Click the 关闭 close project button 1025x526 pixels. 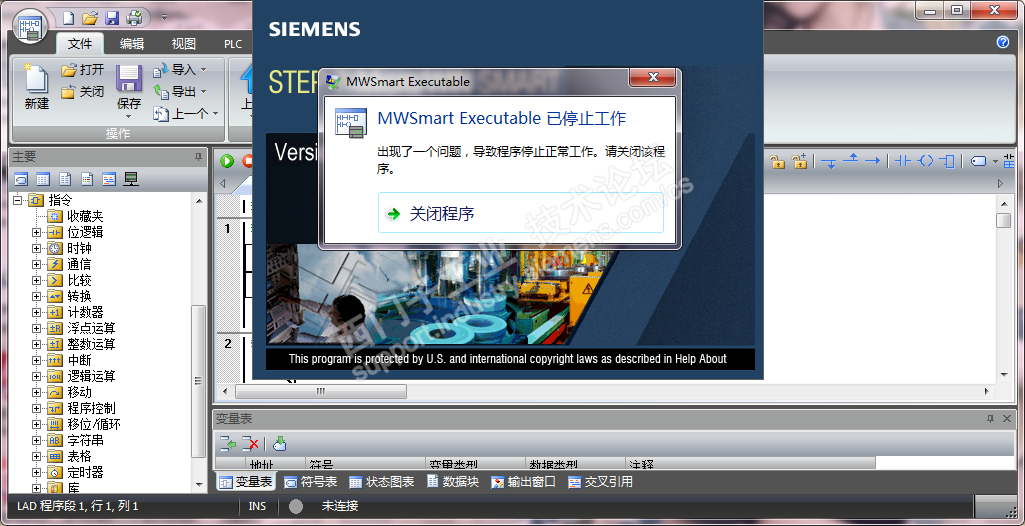tap(82, 91)
